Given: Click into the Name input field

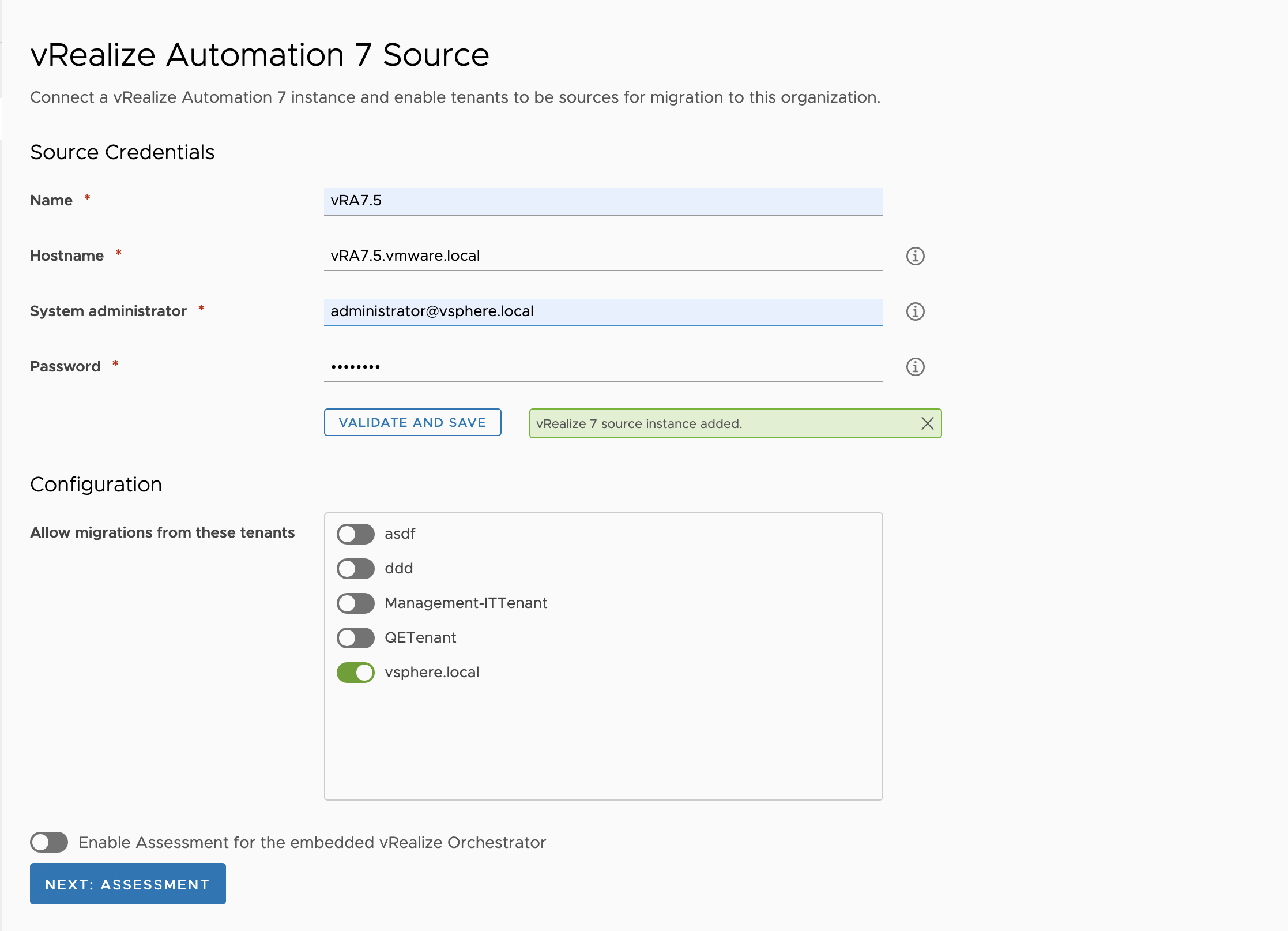Looking at the screenshot, I should pyautogui.click(x=602, y=201).
